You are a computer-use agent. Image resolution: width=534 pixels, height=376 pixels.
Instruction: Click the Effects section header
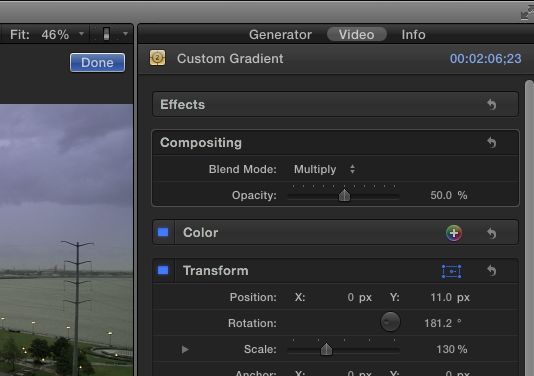click(x=335, y=104)
